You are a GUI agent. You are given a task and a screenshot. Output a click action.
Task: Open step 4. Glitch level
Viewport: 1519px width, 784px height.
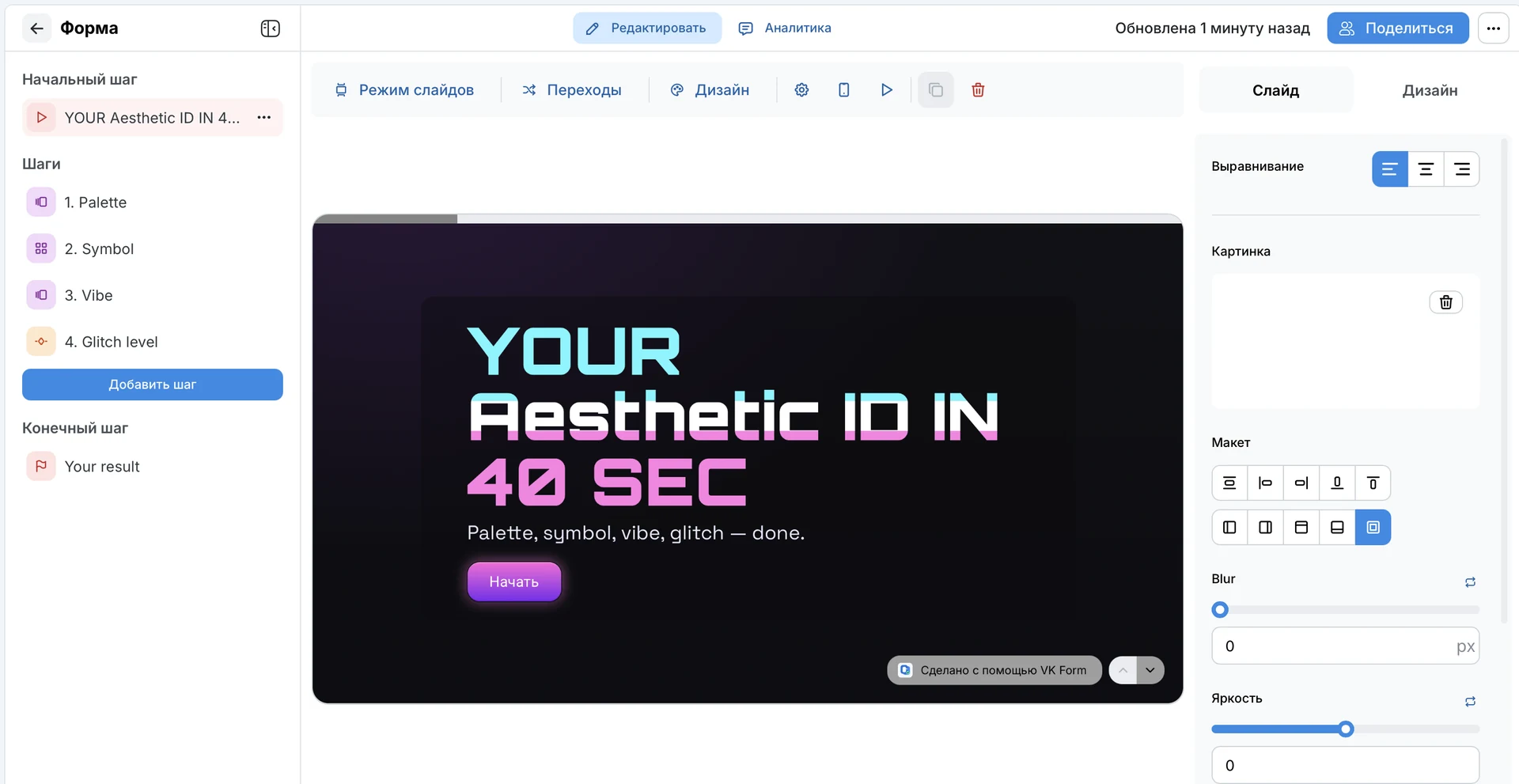(x=152, y=341)
